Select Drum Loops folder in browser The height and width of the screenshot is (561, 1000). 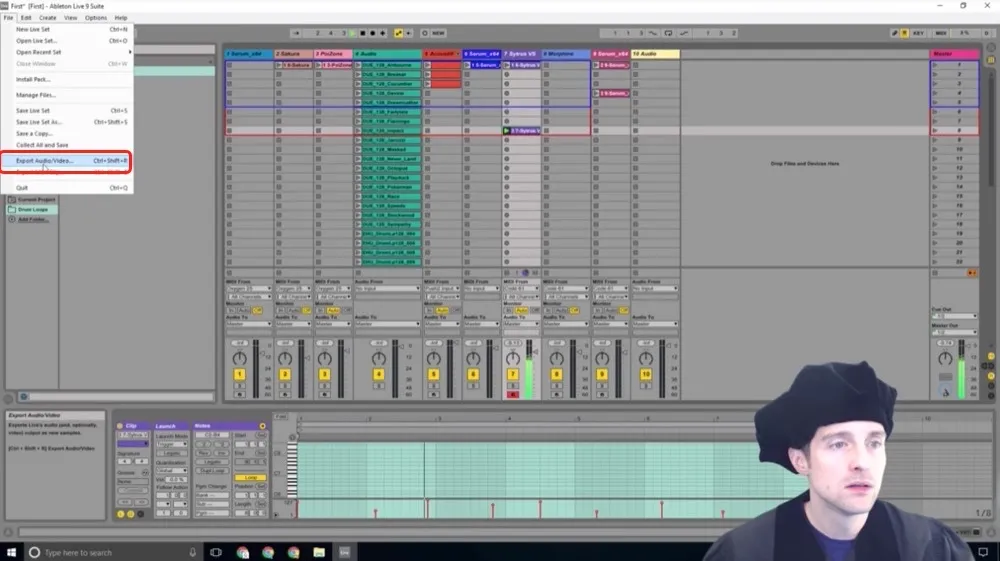(x=33, y=210)
